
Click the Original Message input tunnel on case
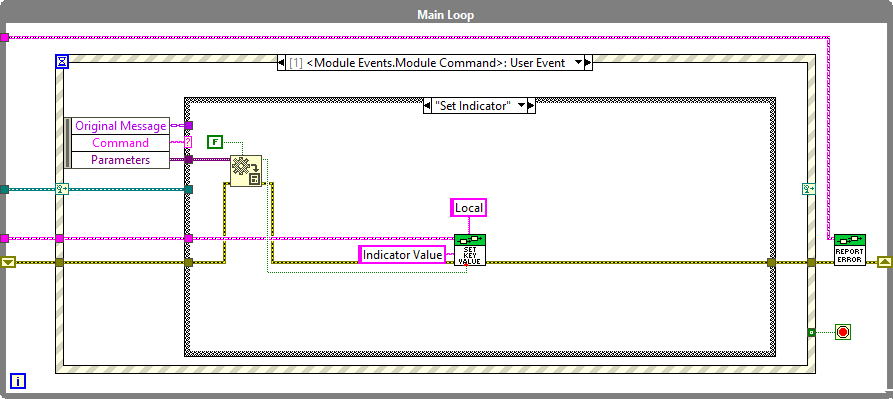pos(189,125)
